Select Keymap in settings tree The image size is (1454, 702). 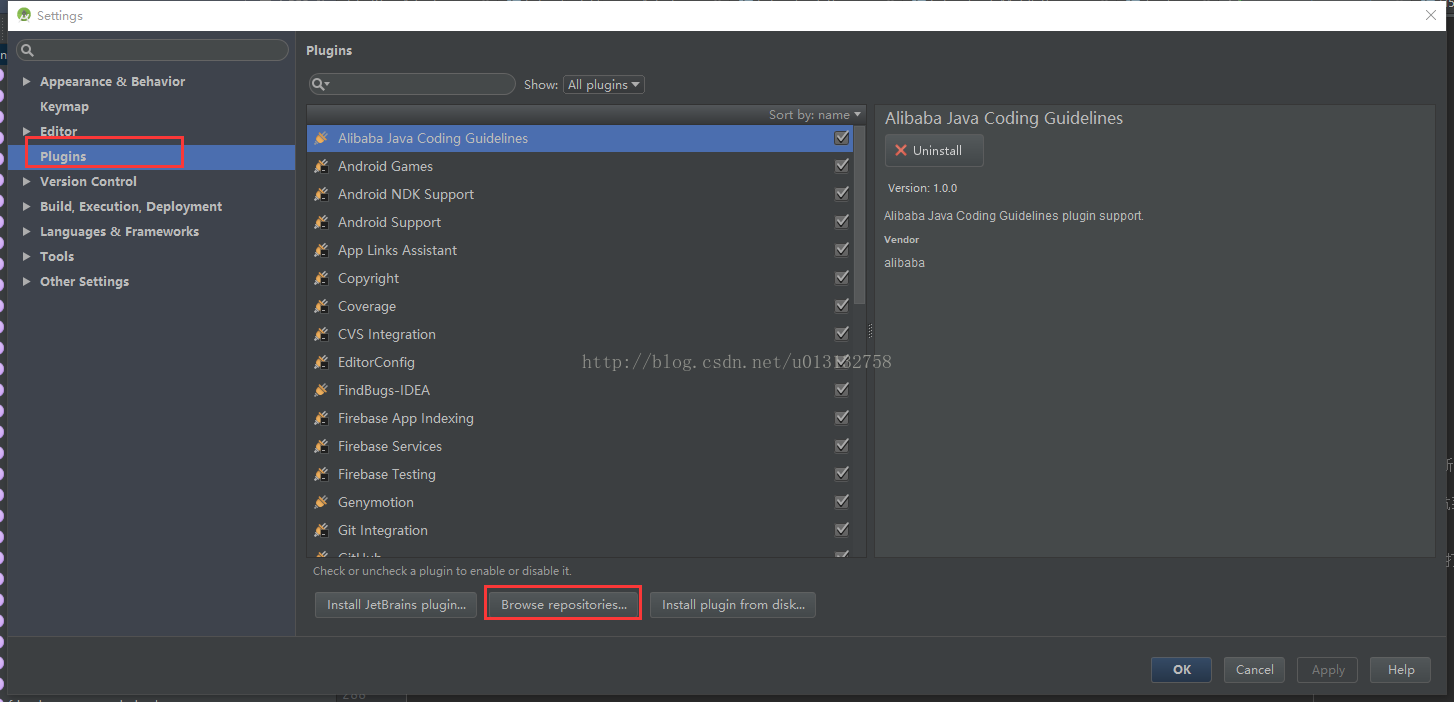(64, 106)
